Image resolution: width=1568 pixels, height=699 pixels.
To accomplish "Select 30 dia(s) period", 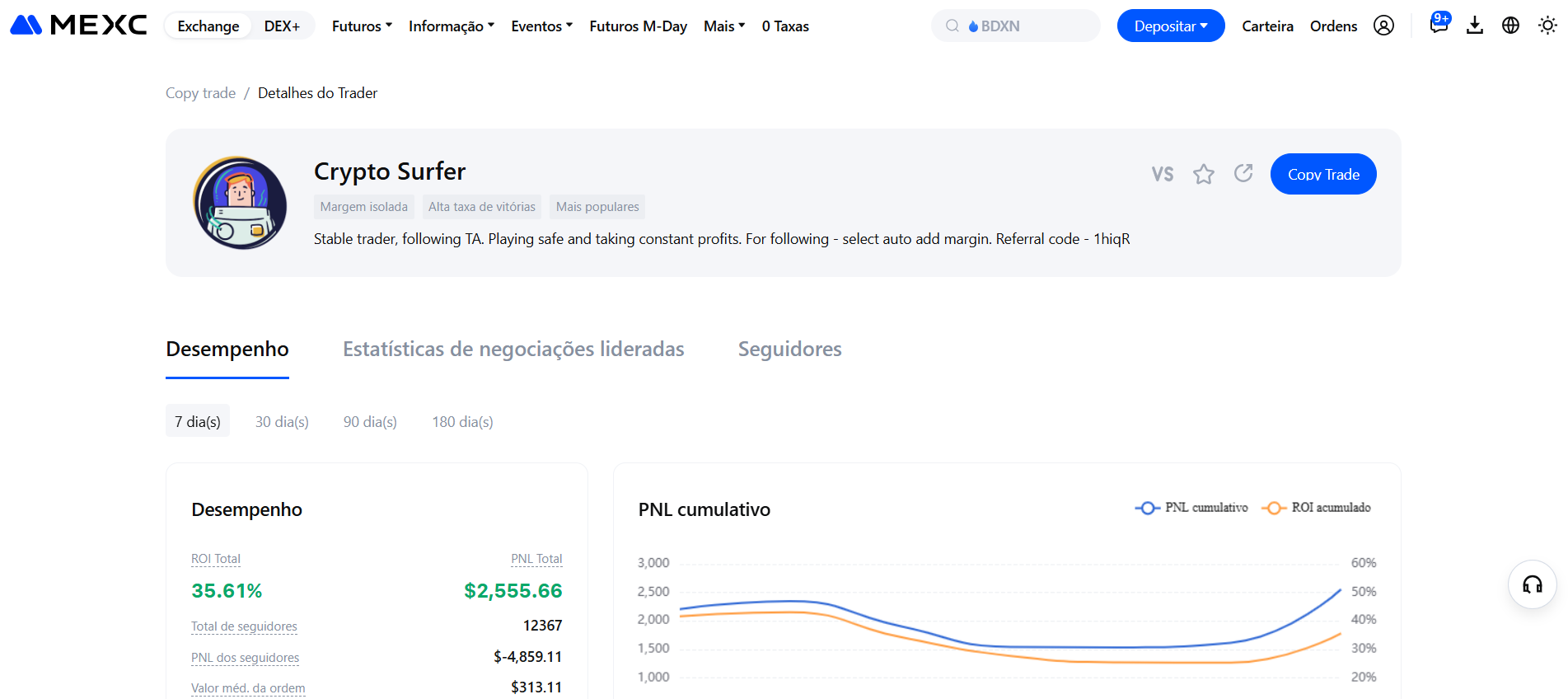I will [282, 421].
